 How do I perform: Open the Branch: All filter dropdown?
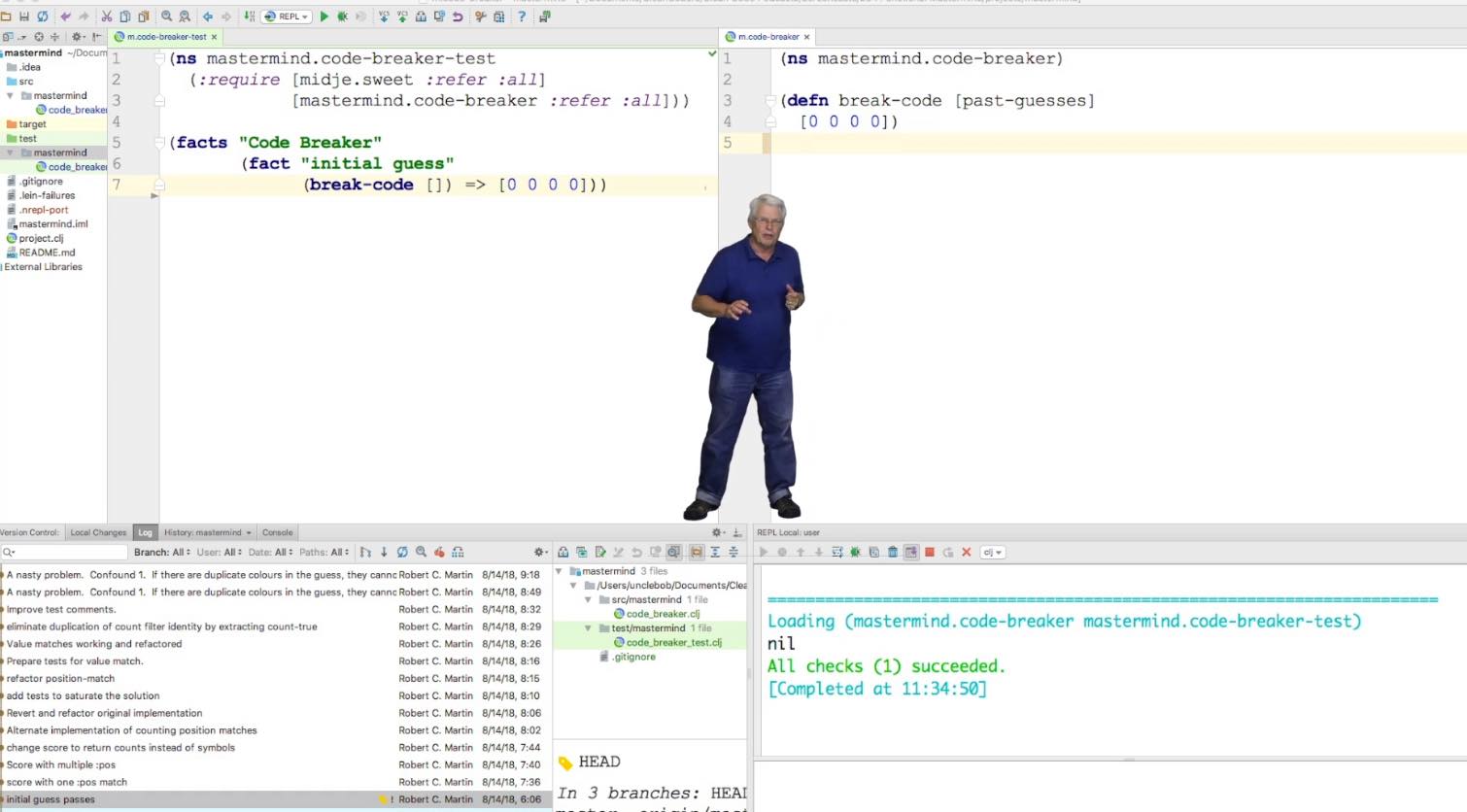click(162, 552)
